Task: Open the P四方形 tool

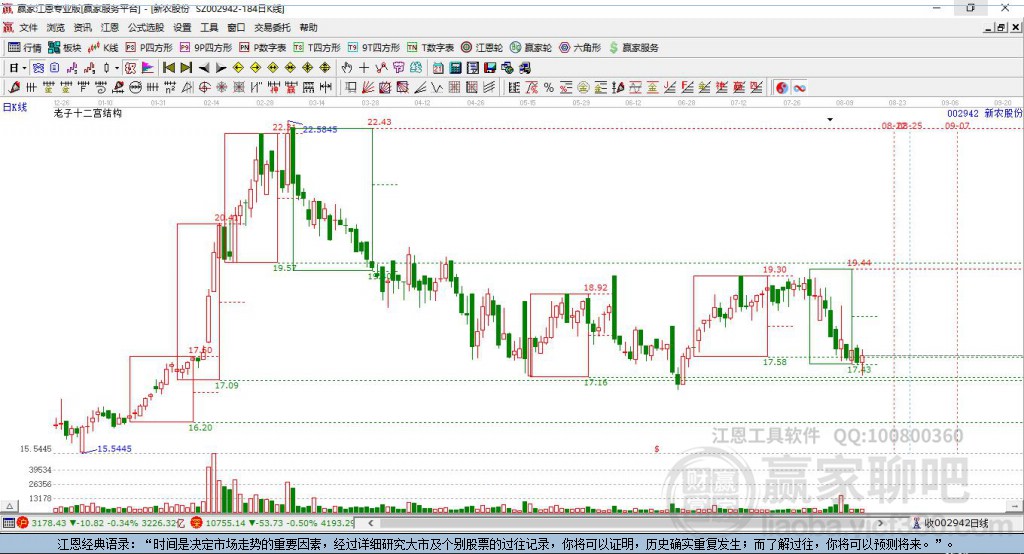Action: [149, 48]
